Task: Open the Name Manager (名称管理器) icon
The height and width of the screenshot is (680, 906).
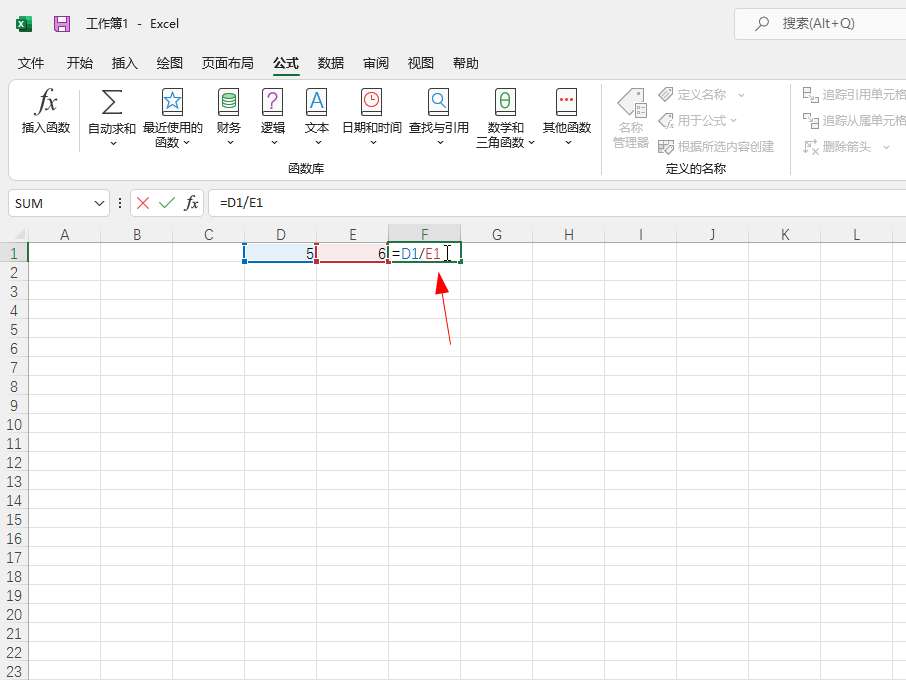Action: [x=631, y=103]
